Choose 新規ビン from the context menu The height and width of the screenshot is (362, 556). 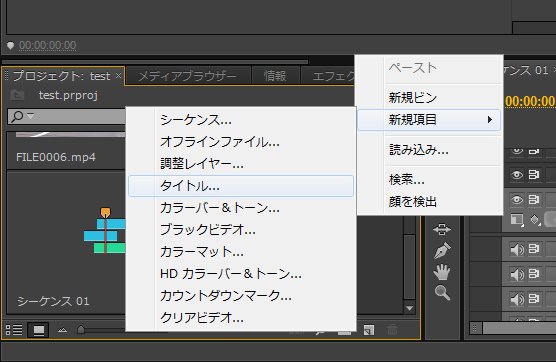430,98
